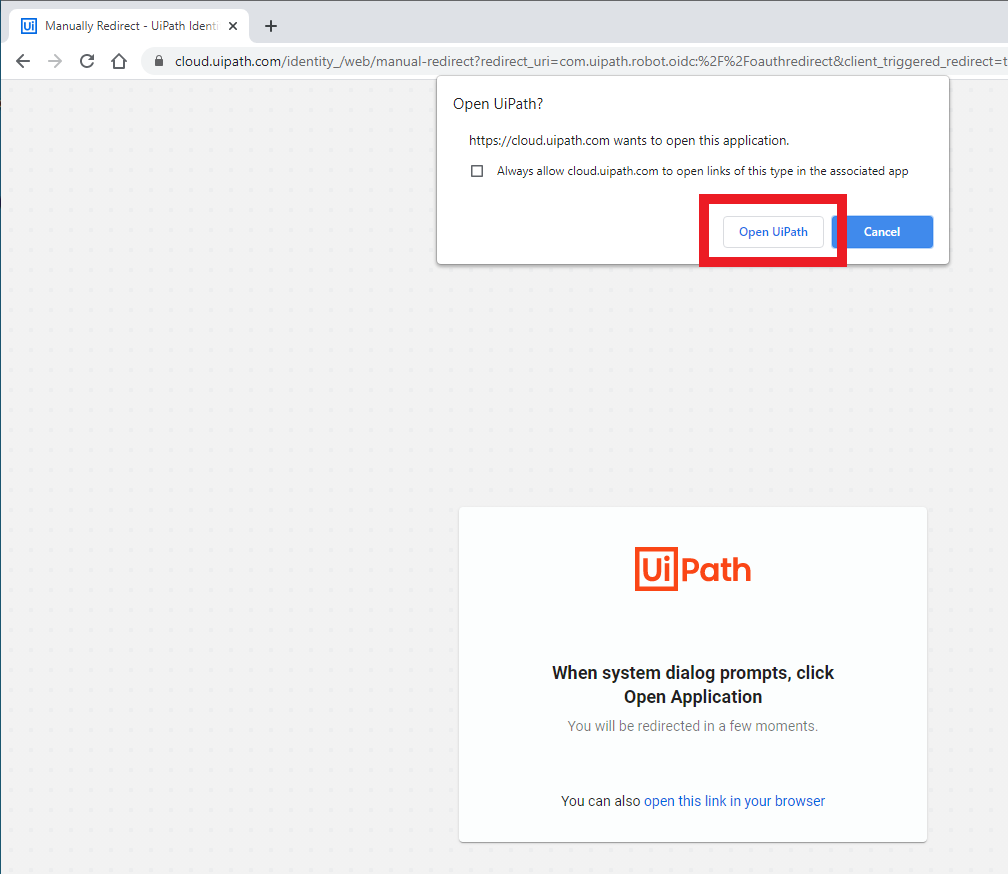Click the UiPath favicon on the tab
This screenshot has width=1008, height=874.
click(x=29, y=26)
